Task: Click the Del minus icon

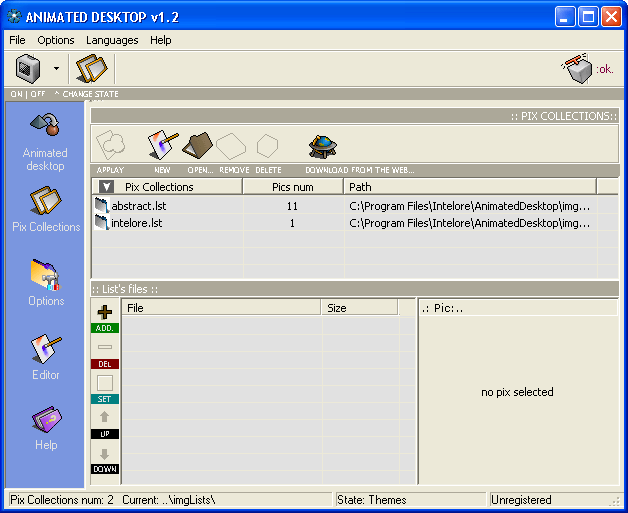Action: (105, 347)
